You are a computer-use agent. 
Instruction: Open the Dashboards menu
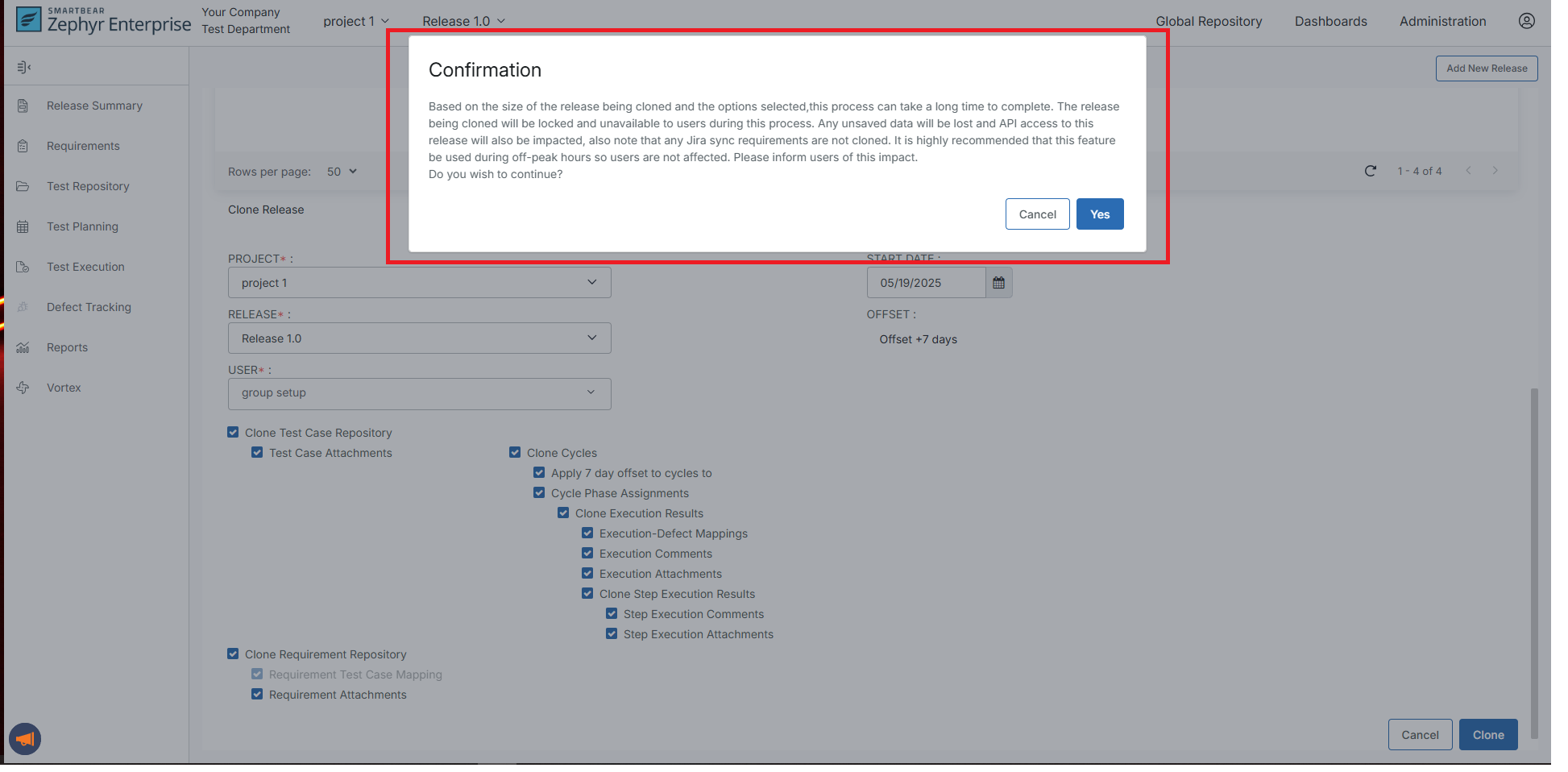click(1330, 21)
